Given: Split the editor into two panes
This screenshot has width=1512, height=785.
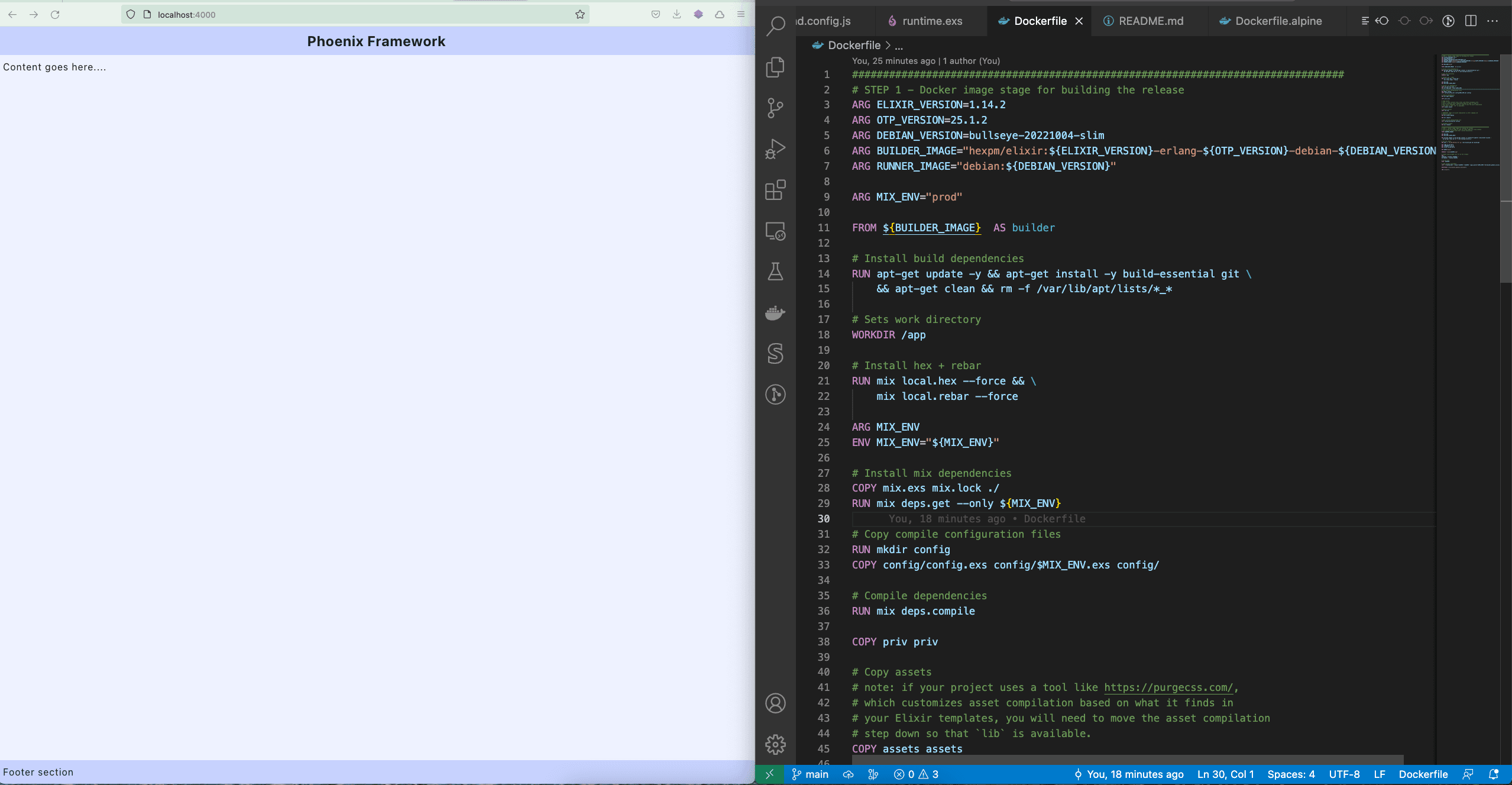Looking at the screenshot, I should click(x=1470, y=21).
